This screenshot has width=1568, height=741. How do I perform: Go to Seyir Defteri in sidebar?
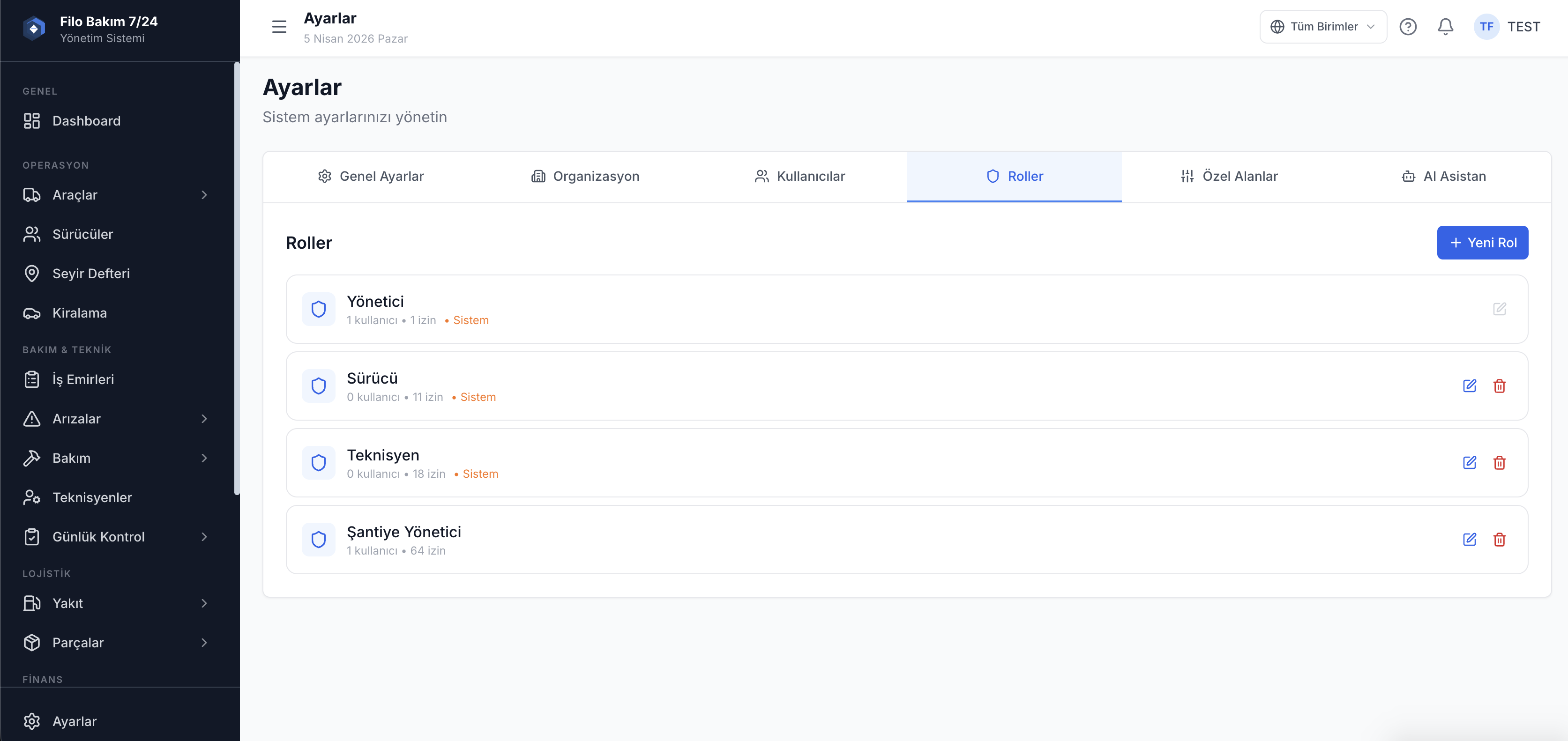point(91,274)
